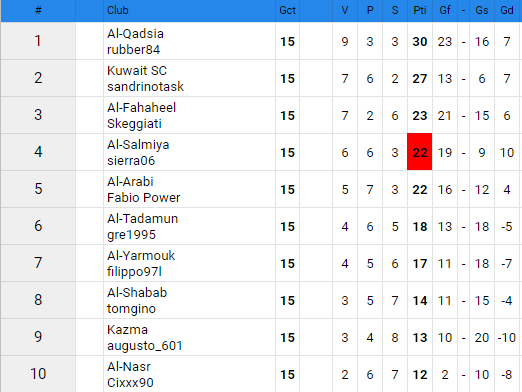Click the Pti column header
This screenshot has height=392, width=522.
pos(420,10)
